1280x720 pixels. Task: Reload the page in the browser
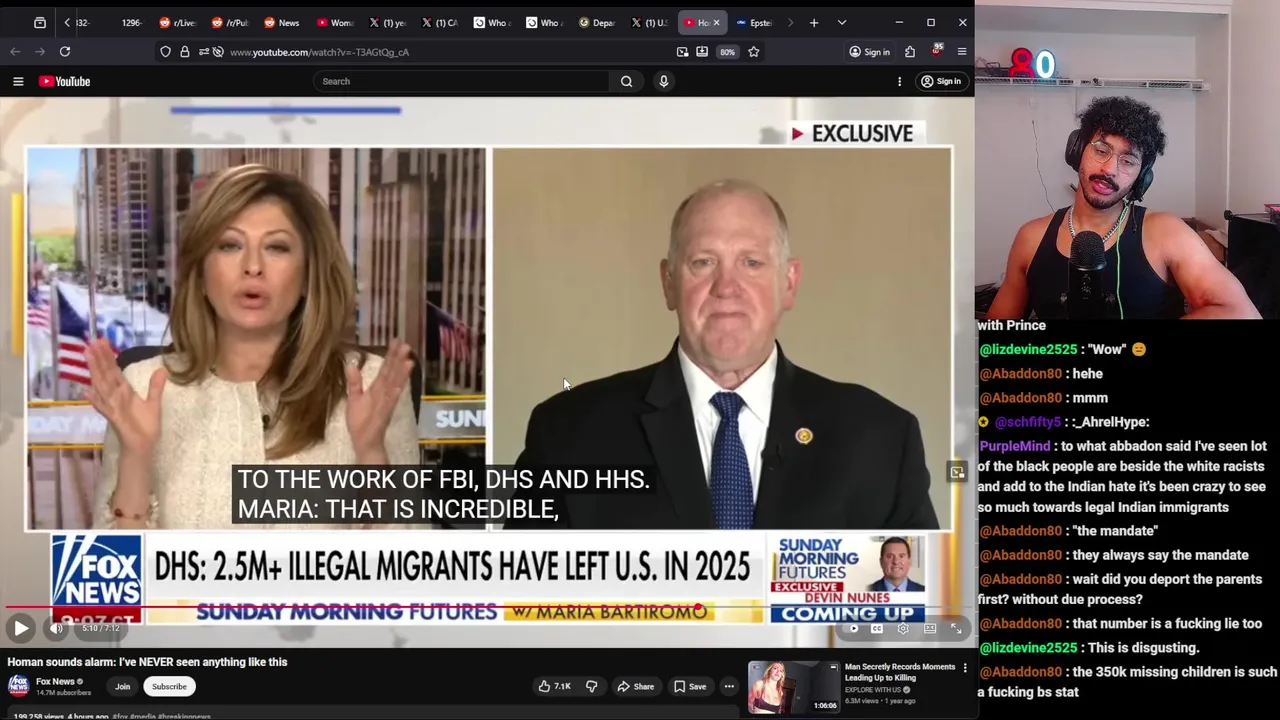65,51
